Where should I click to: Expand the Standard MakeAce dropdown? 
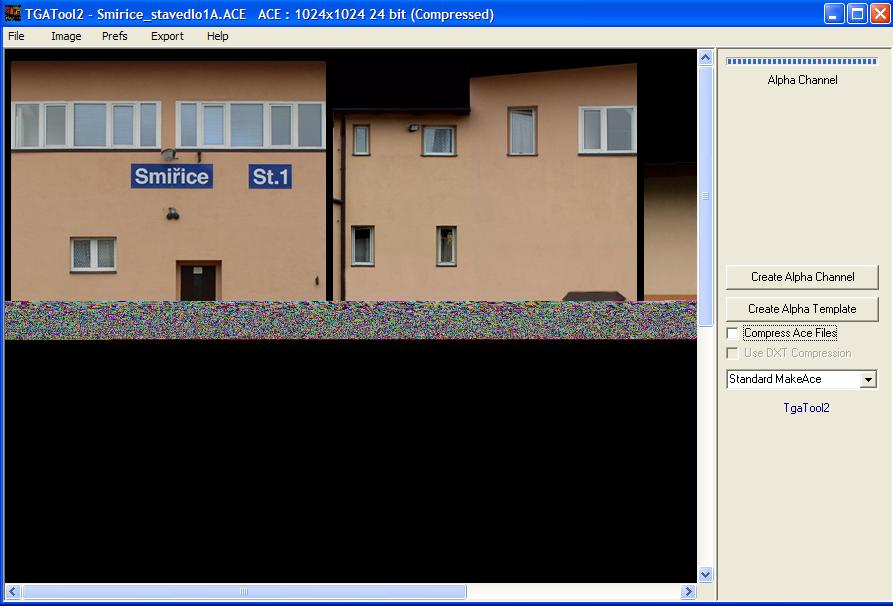[868, 380]
